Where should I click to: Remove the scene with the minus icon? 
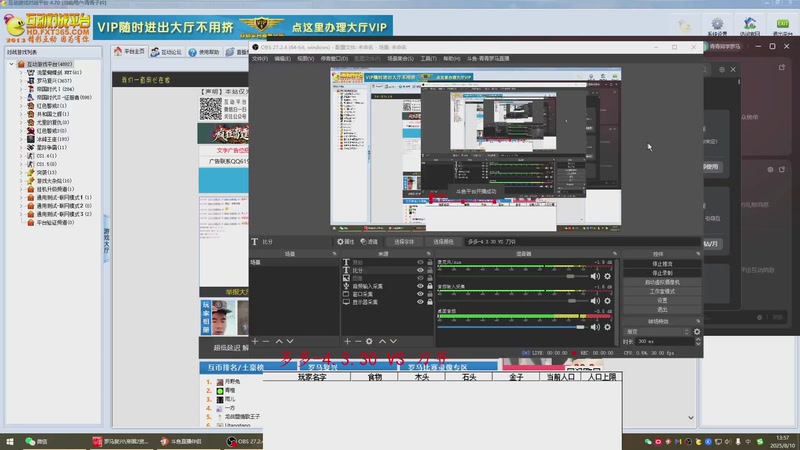[x=266, y=341]
